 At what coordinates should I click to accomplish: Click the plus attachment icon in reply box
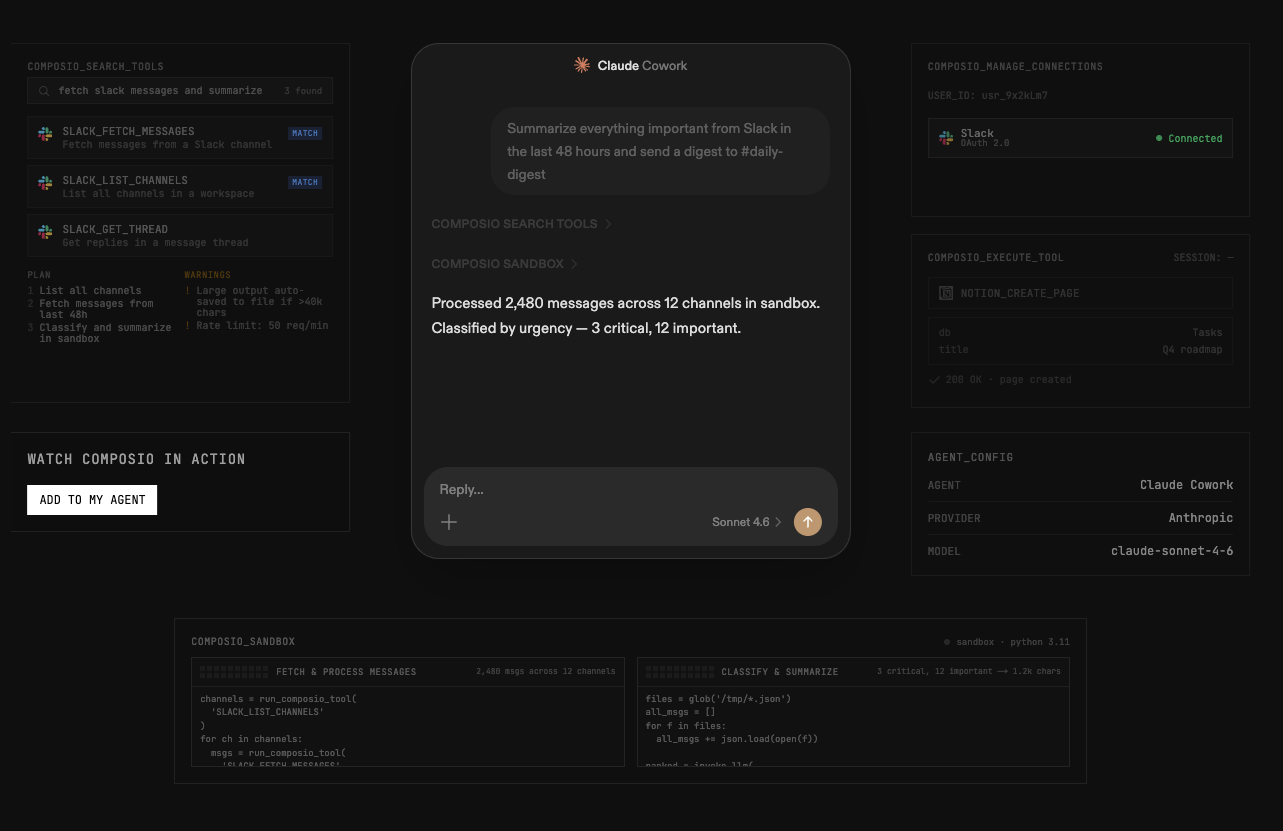point(449,522)
